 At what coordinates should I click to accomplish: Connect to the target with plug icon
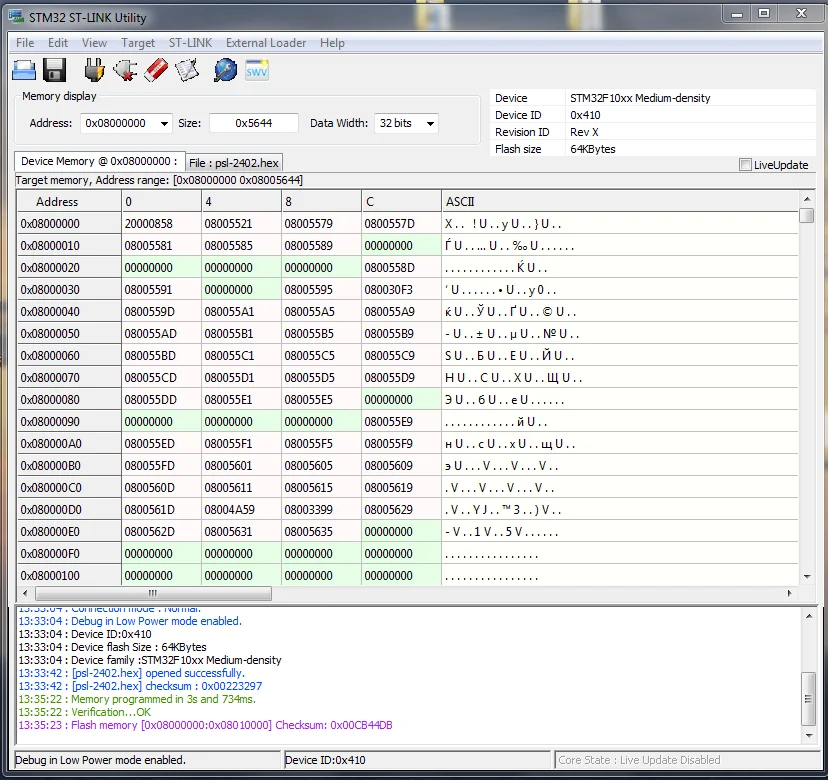[x=94, y=70]
